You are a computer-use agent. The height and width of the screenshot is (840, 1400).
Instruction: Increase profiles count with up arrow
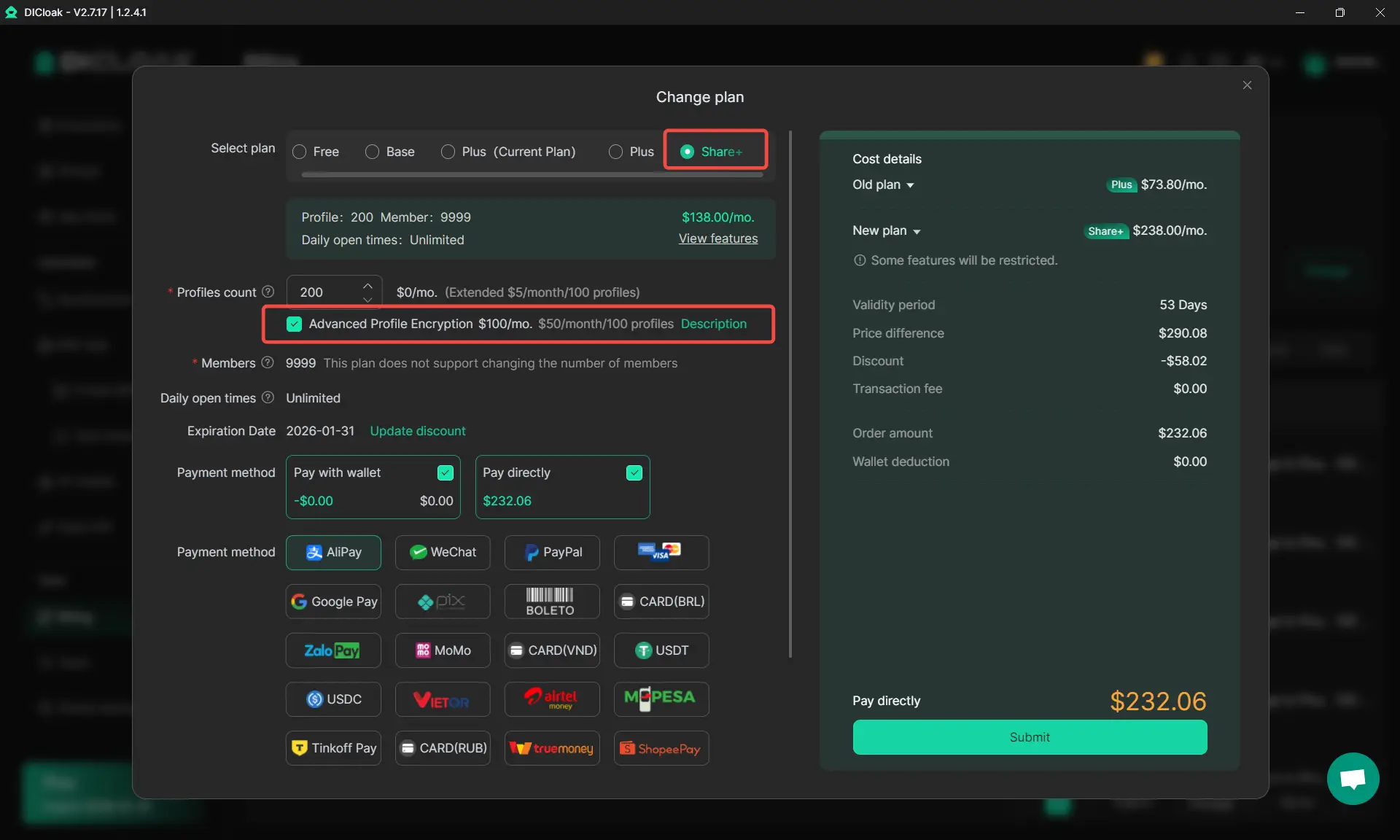point(367,285)
